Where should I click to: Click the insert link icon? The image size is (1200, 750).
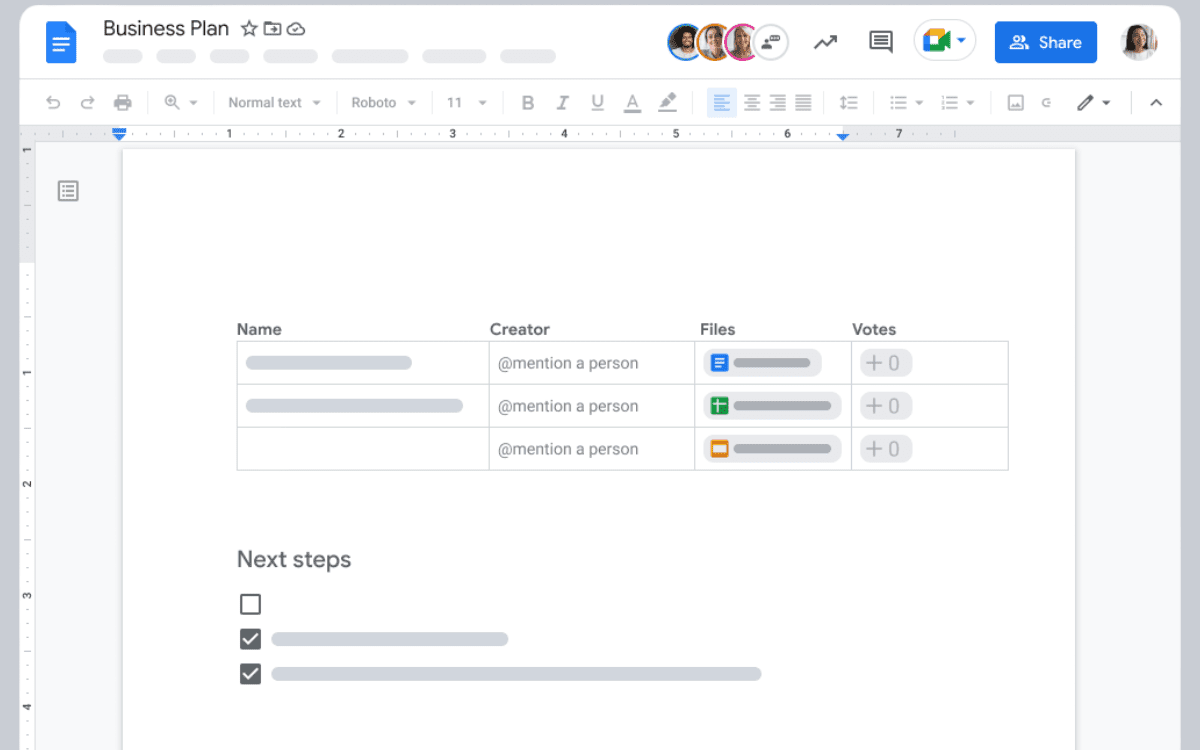pos(1047,102)
